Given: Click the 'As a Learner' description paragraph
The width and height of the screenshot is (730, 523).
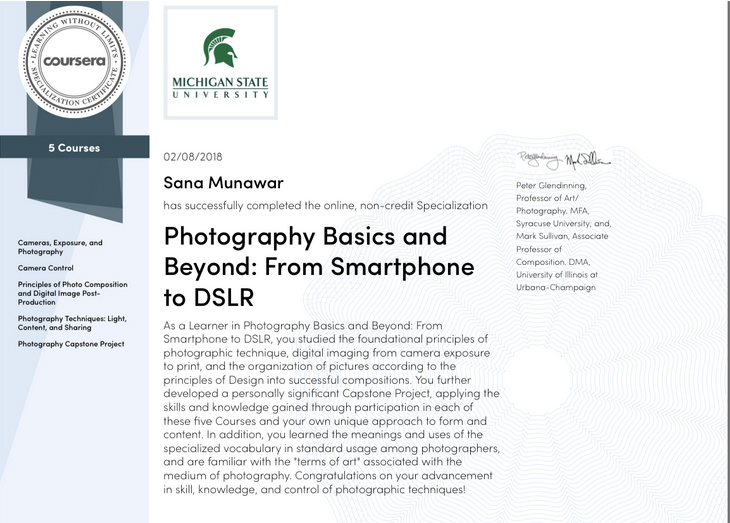Looking at the screenshot, I should point(330,406).
